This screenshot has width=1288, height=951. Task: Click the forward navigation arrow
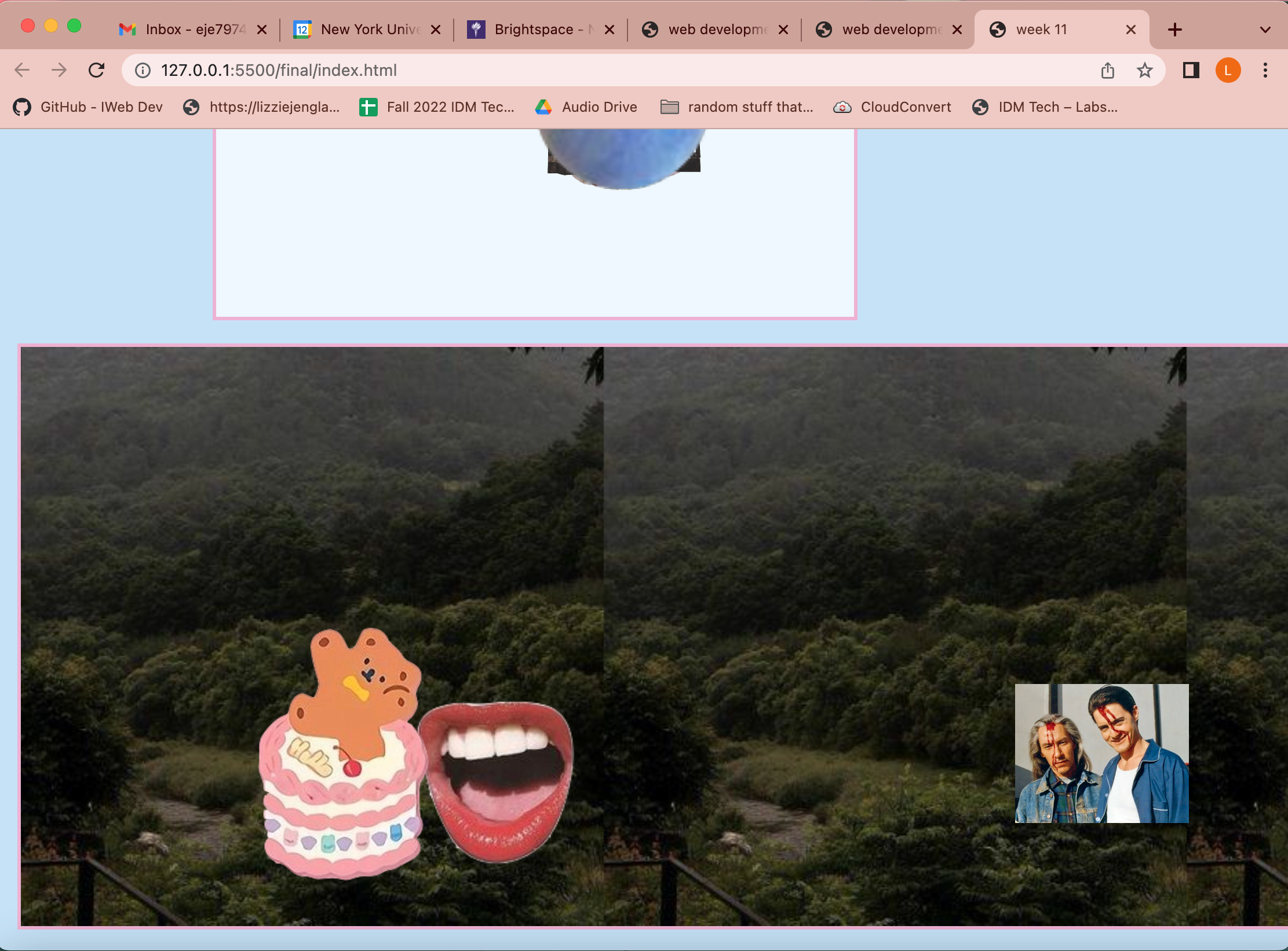(59, 70)
